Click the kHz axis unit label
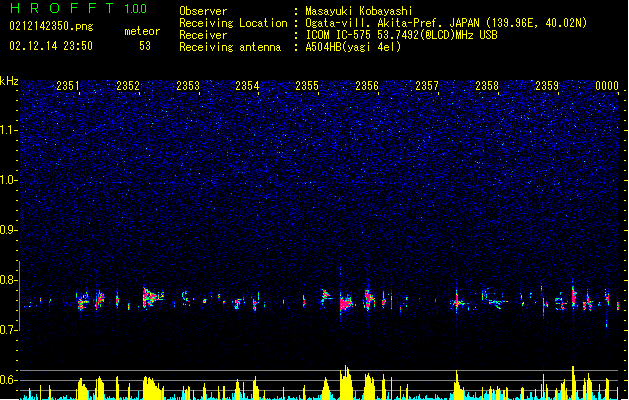The height and width of the screenshot is (400, 629). (9, 81)
